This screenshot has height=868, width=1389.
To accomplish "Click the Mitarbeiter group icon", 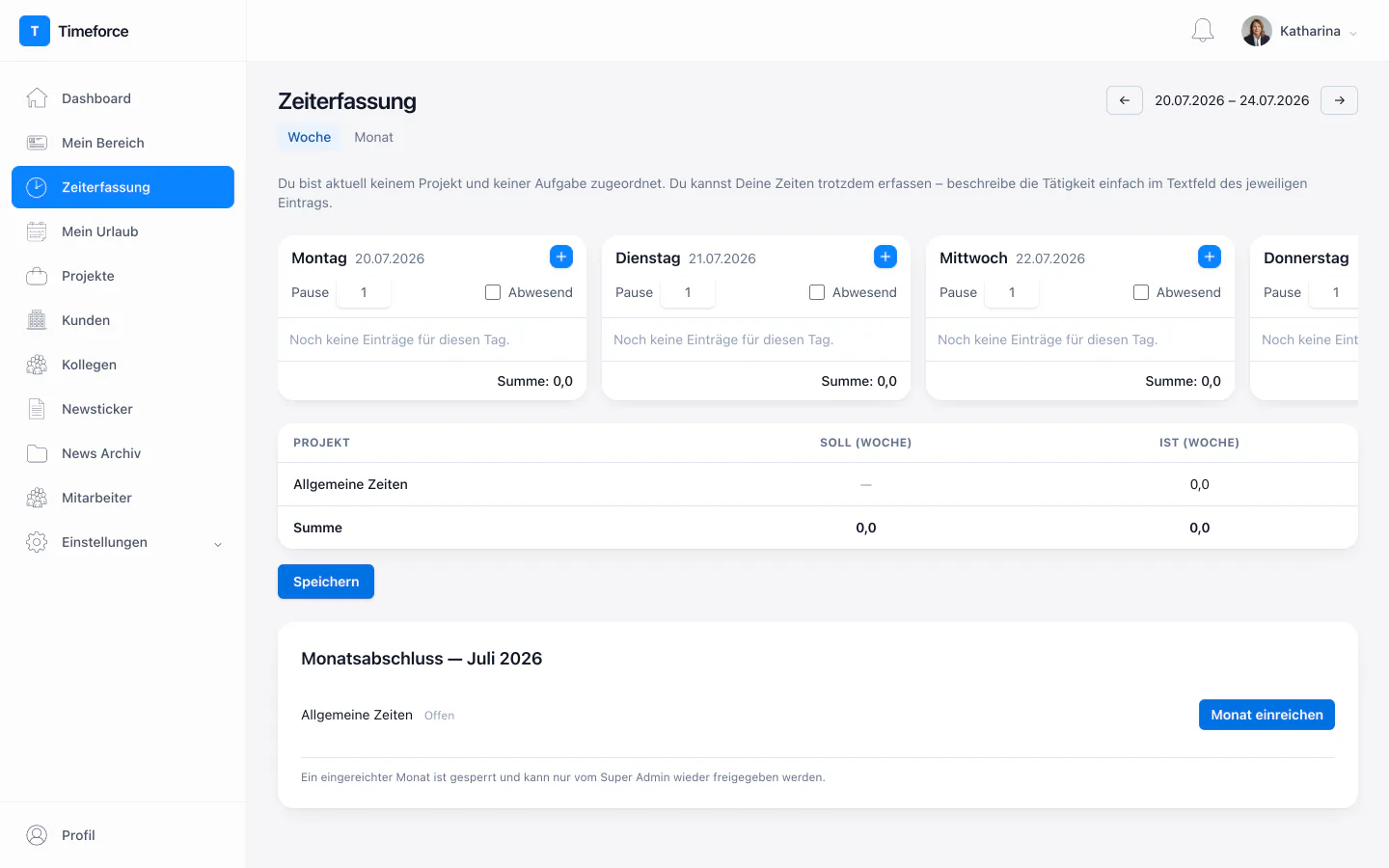I will pyautogui.click(x=37, y=498).
